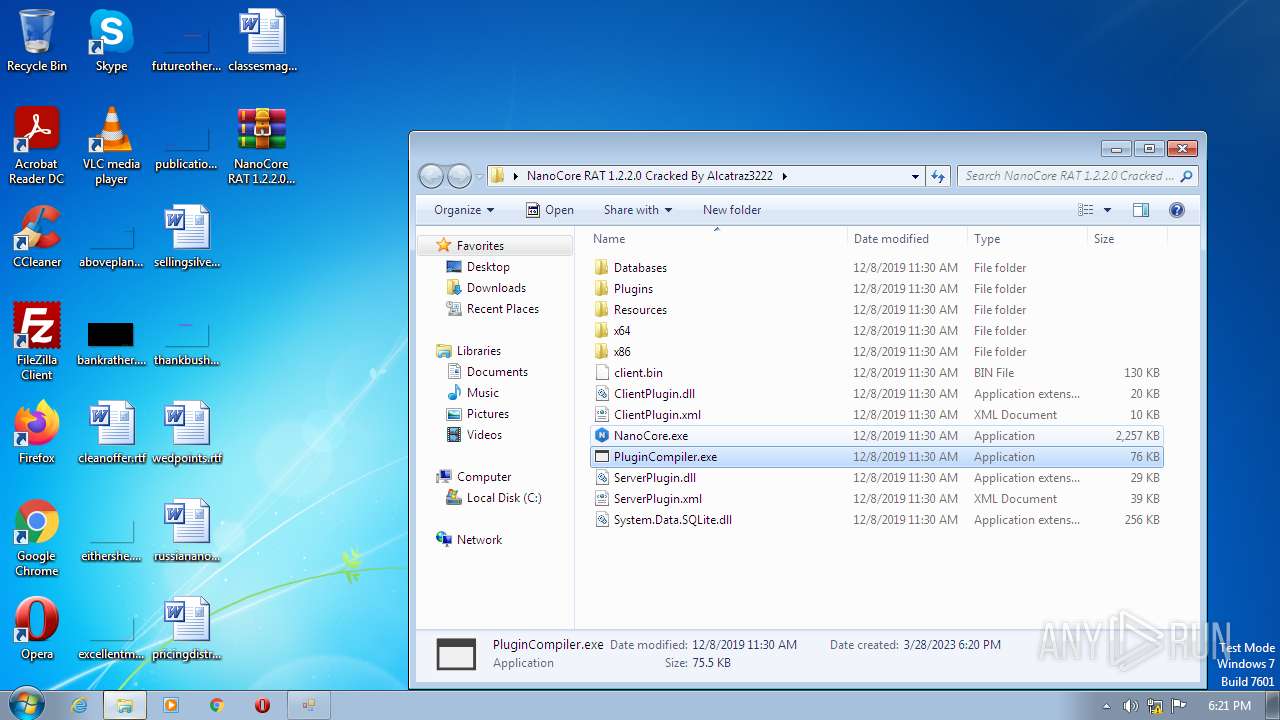Toggle the preview pane button

click(x=1141, y=210)
